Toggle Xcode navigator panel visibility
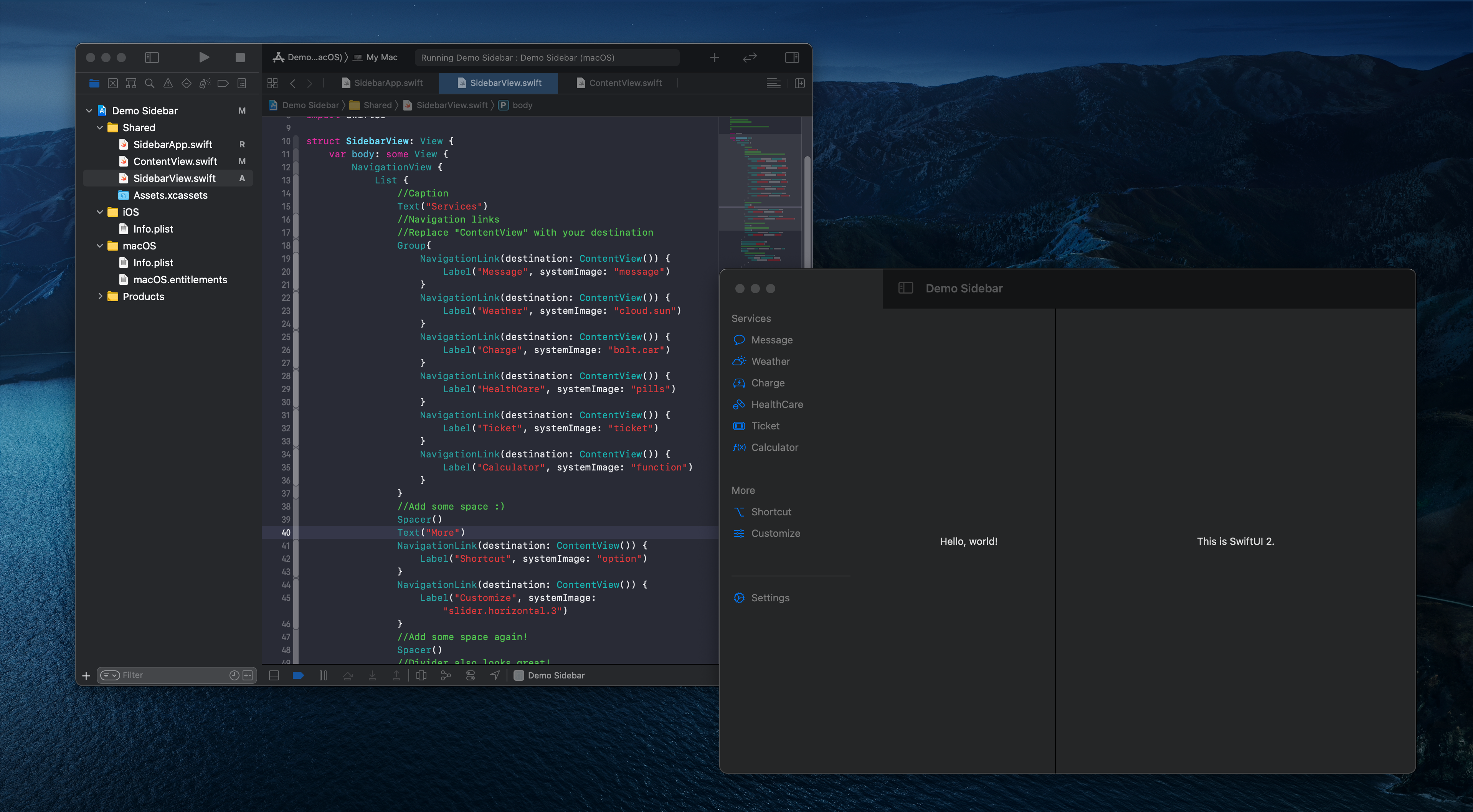Screen dimensions: 1473x812 click(152, 57)
